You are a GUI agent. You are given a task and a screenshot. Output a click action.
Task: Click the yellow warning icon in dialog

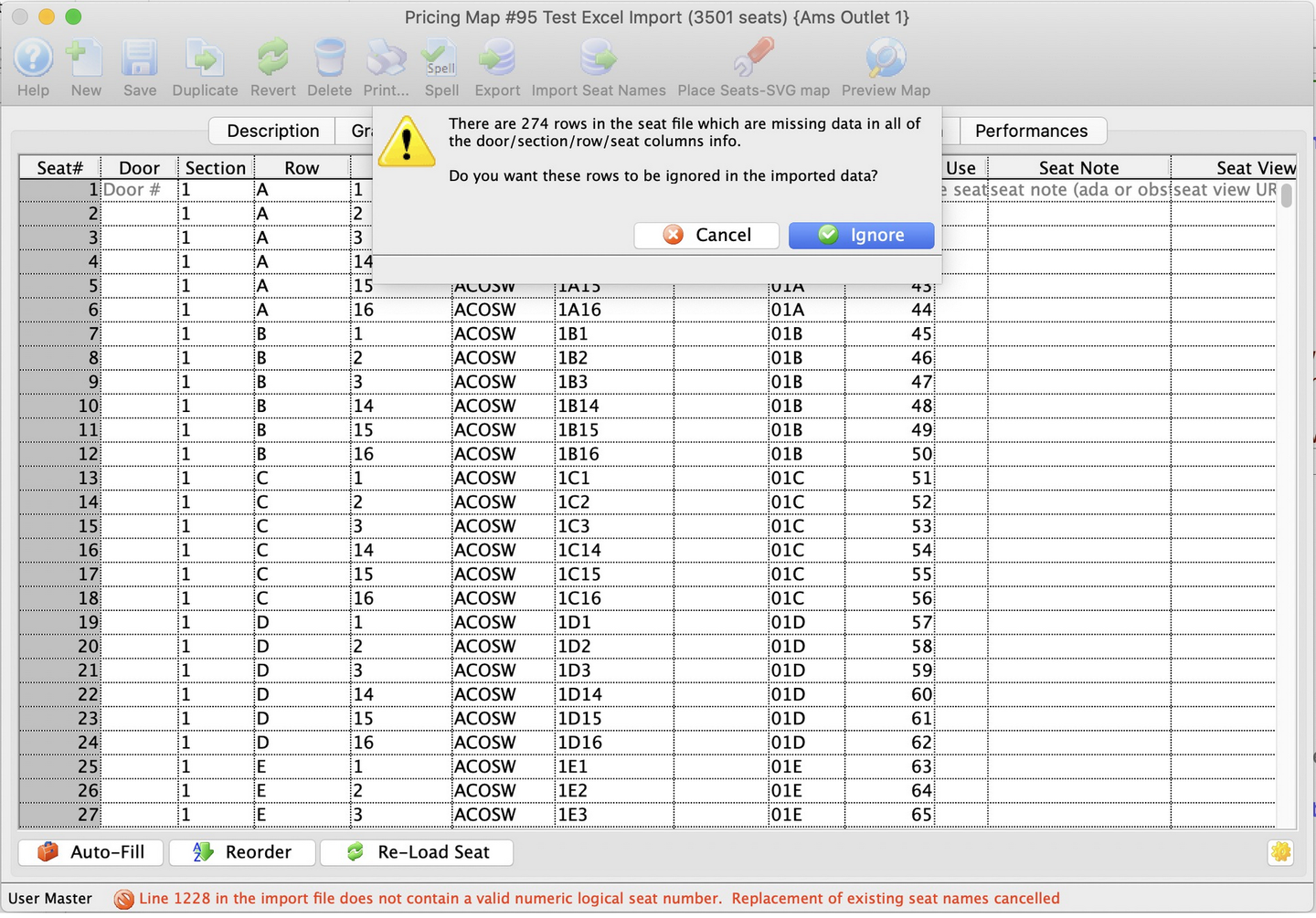click(407, 142)
